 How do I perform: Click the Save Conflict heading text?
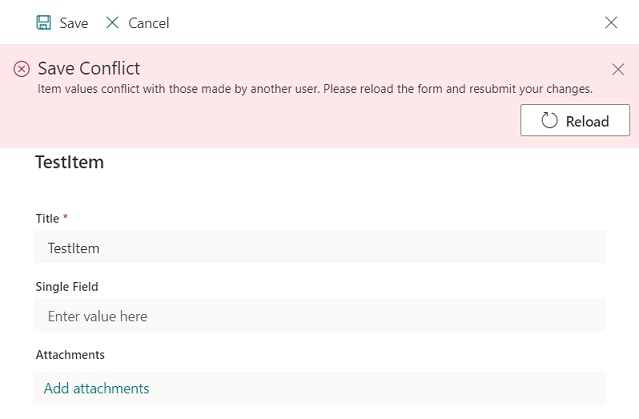89,69
